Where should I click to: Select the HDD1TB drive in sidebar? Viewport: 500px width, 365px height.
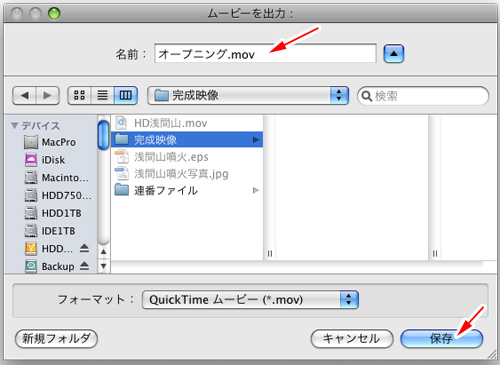click(50, 213)
